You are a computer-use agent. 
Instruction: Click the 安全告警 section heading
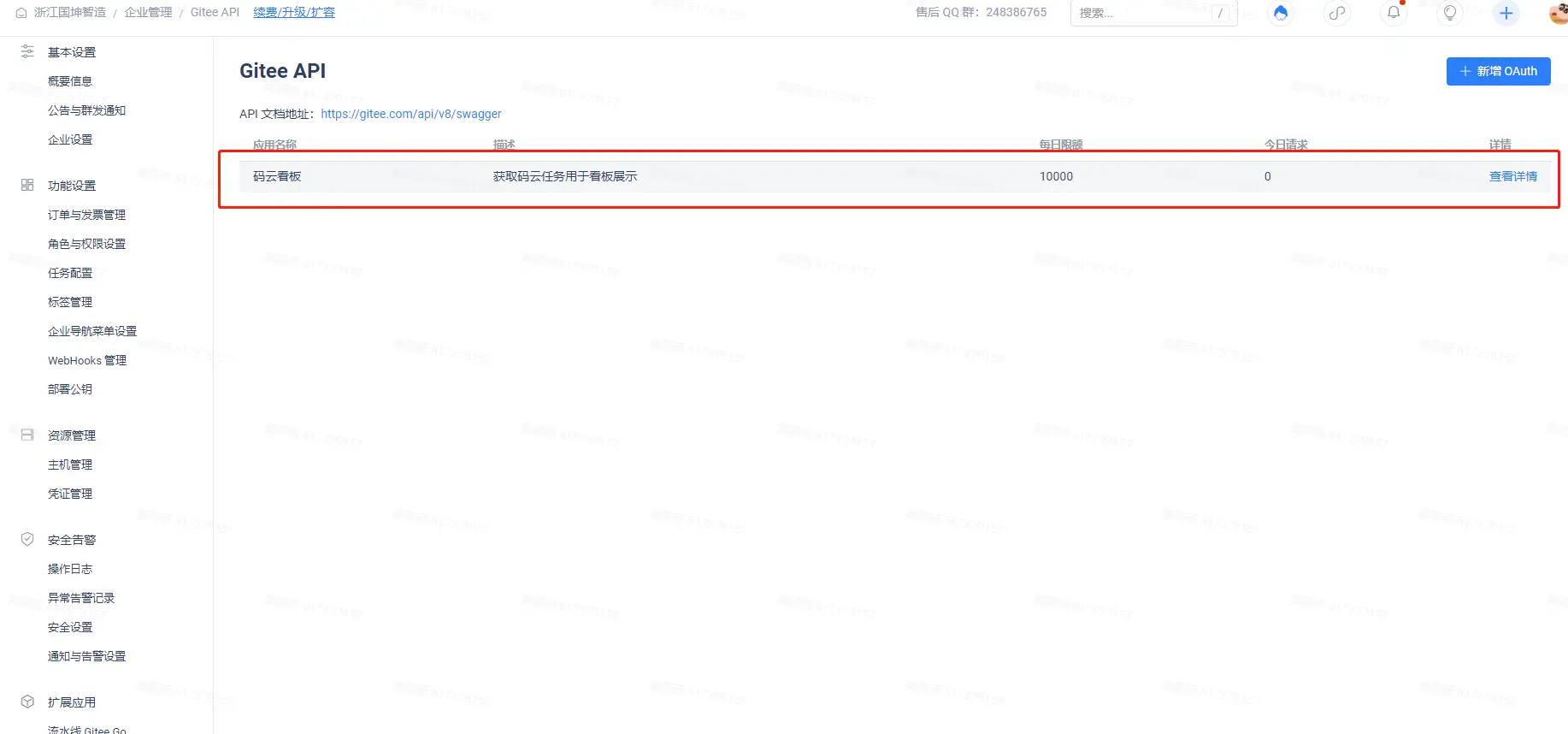[x=72, y=540]
